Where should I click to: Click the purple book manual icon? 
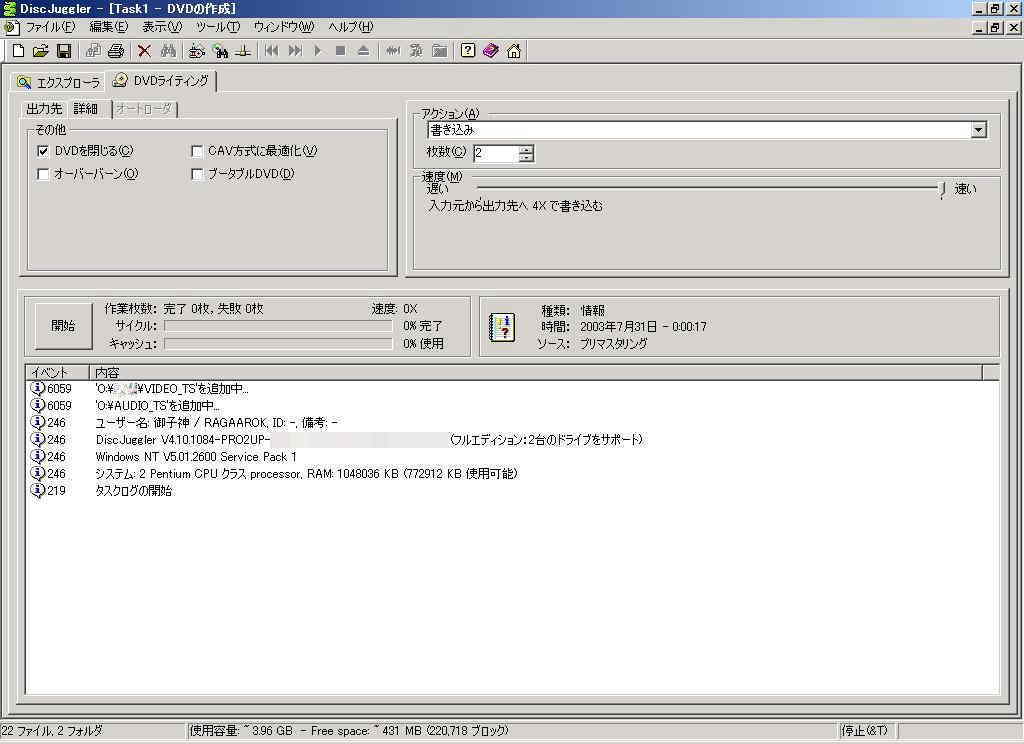[490, 51]
